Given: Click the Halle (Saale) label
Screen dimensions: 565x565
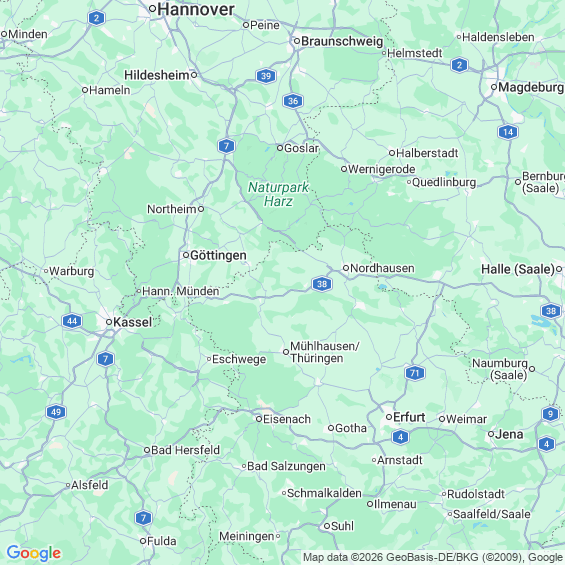Looking at the screenshot, I should [518, 269].
